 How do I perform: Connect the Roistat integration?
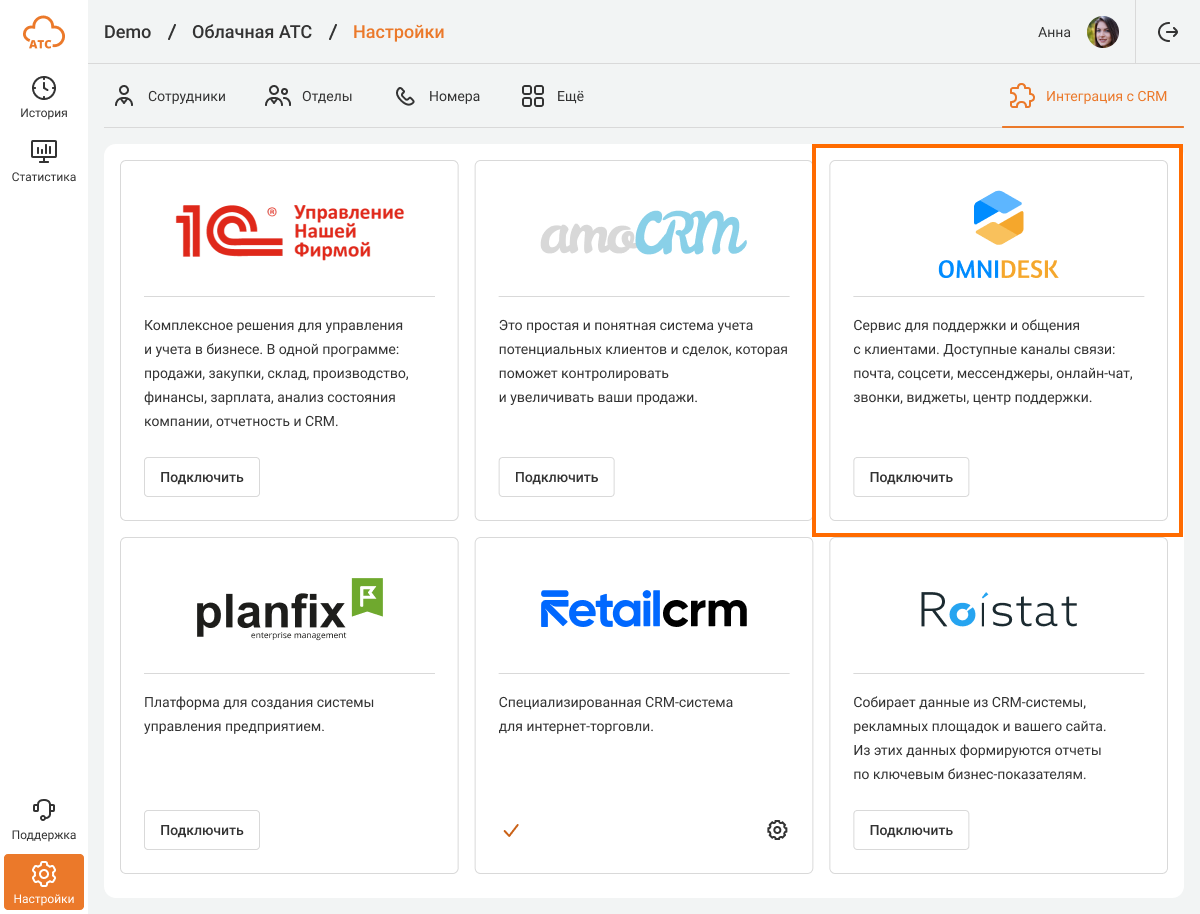click(911, 830)
